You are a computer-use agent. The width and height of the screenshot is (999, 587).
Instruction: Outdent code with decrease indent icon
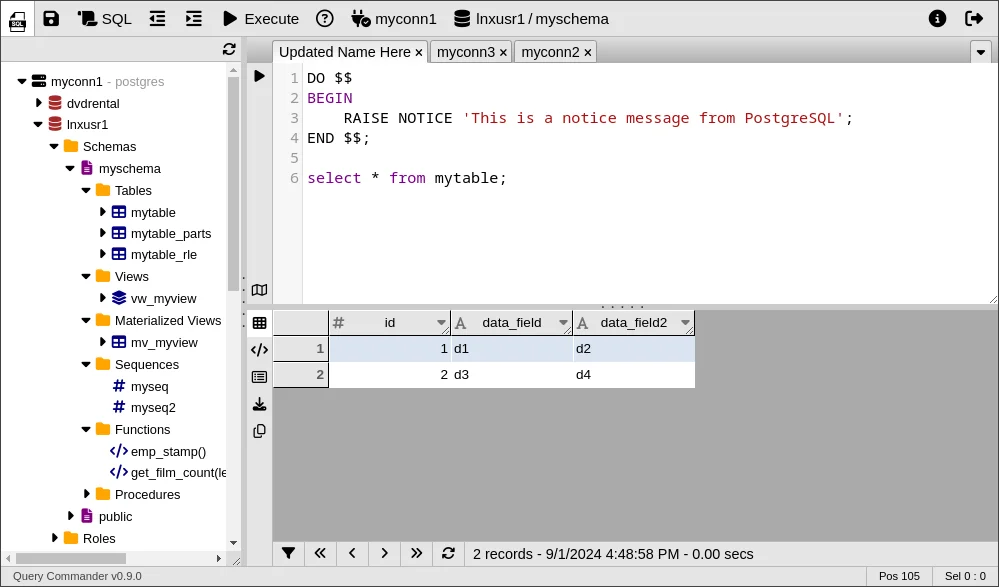point(157,18)
